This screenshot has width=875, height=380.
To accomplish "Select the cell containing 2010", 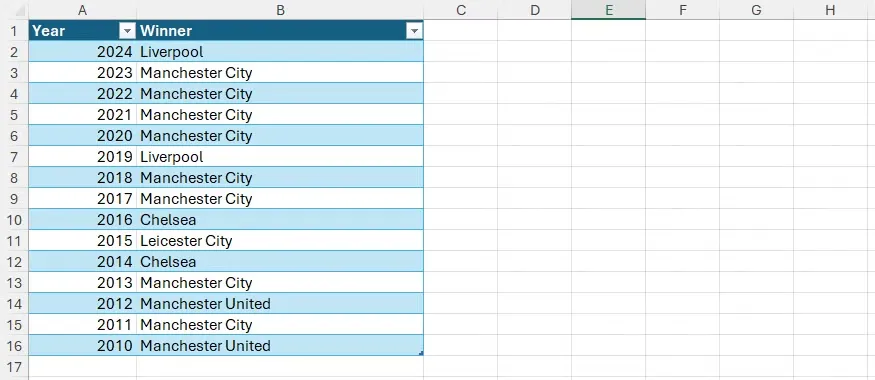I will 83,346.
